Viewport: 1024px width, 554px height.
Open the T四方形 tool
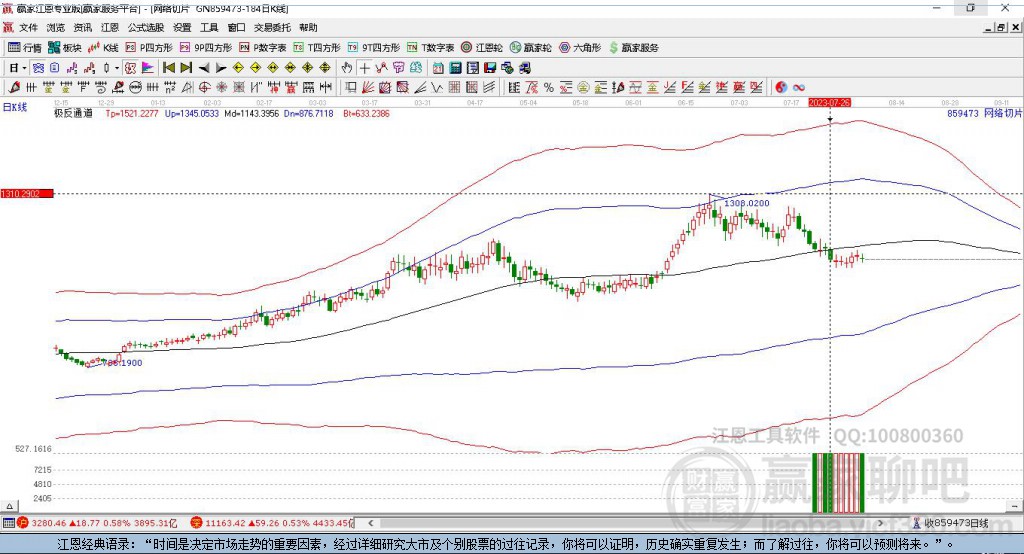pyautogui.click(x=317, y=48)
